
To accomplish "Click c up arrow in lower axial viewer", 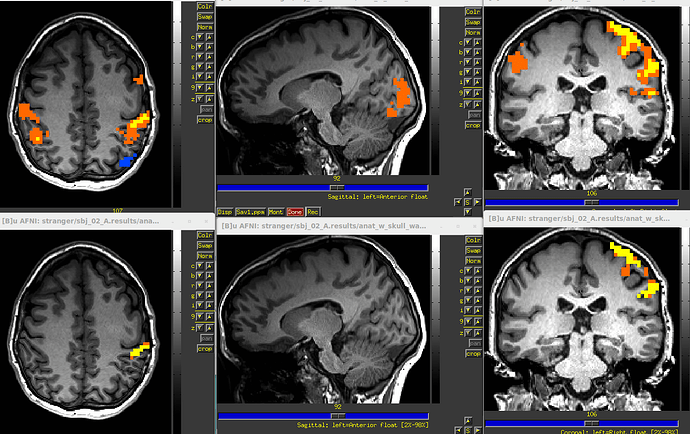I will 209,266.
